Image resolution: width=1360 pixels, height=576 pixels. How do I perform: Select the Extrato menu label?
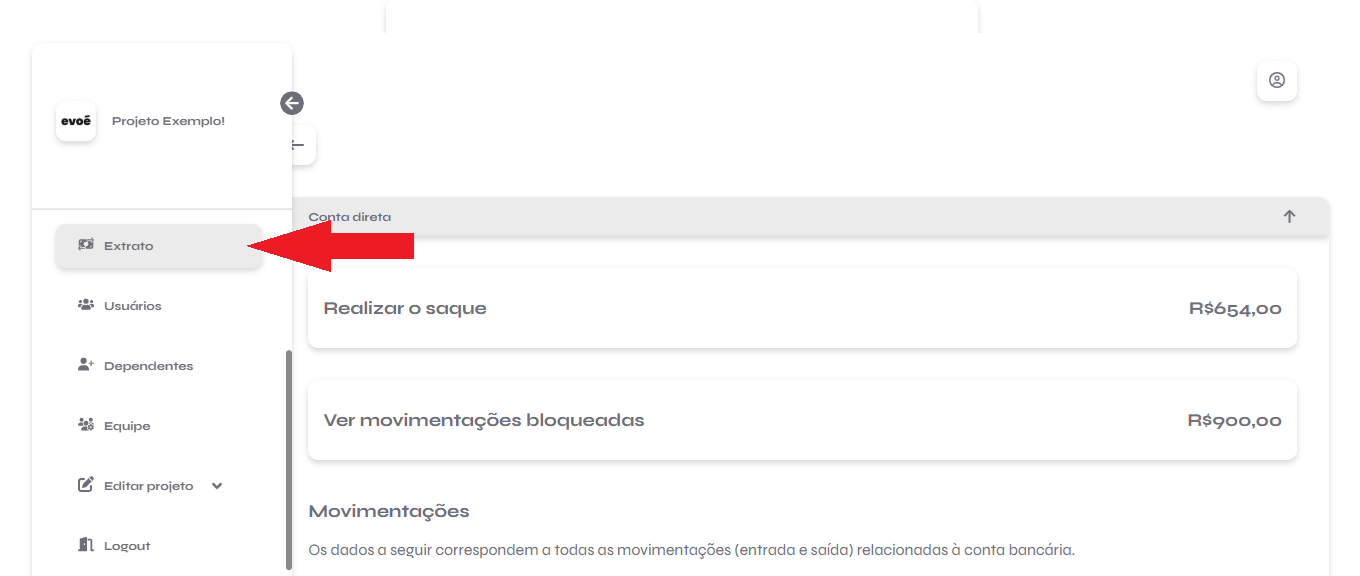pyautogui.click(x=129, y=246)
